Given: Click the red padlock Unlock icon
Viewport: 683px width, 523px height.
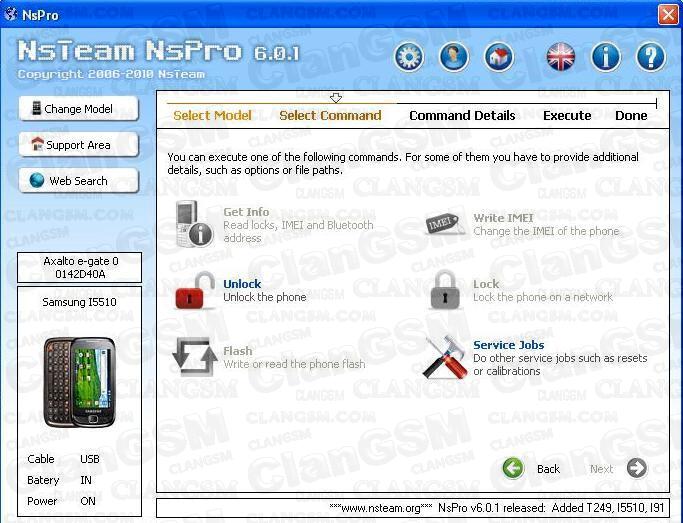Looking at the screenshot, I should tap(194, 291).
